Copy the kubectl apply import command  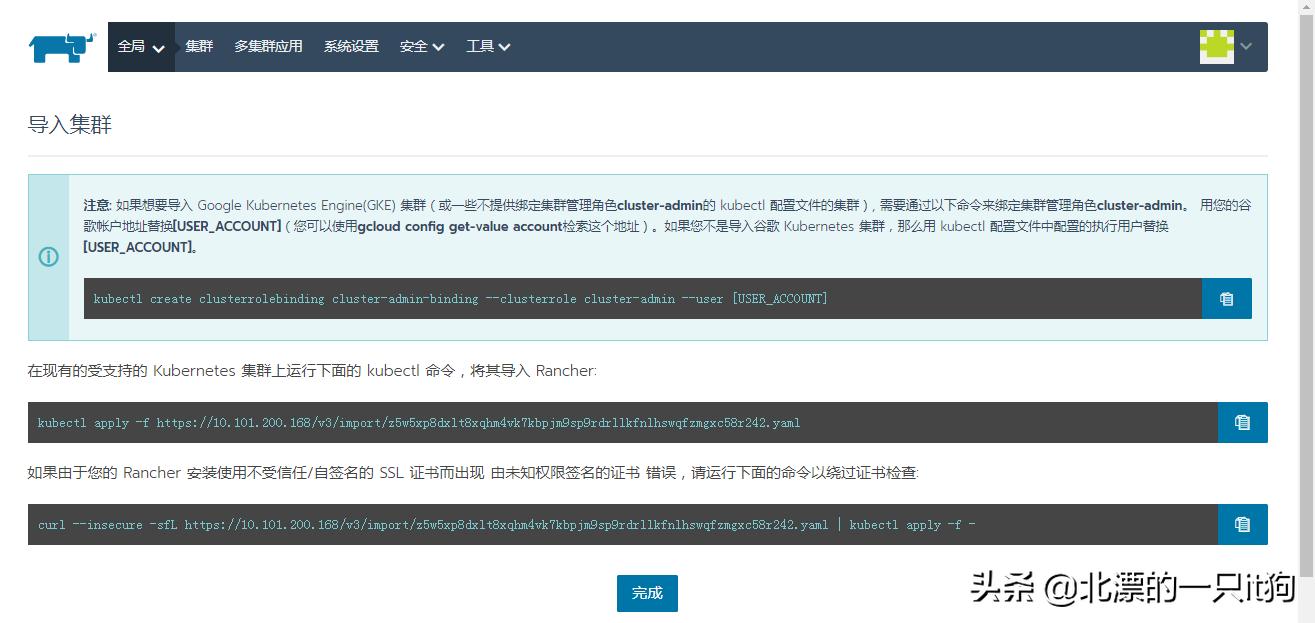1242,422
